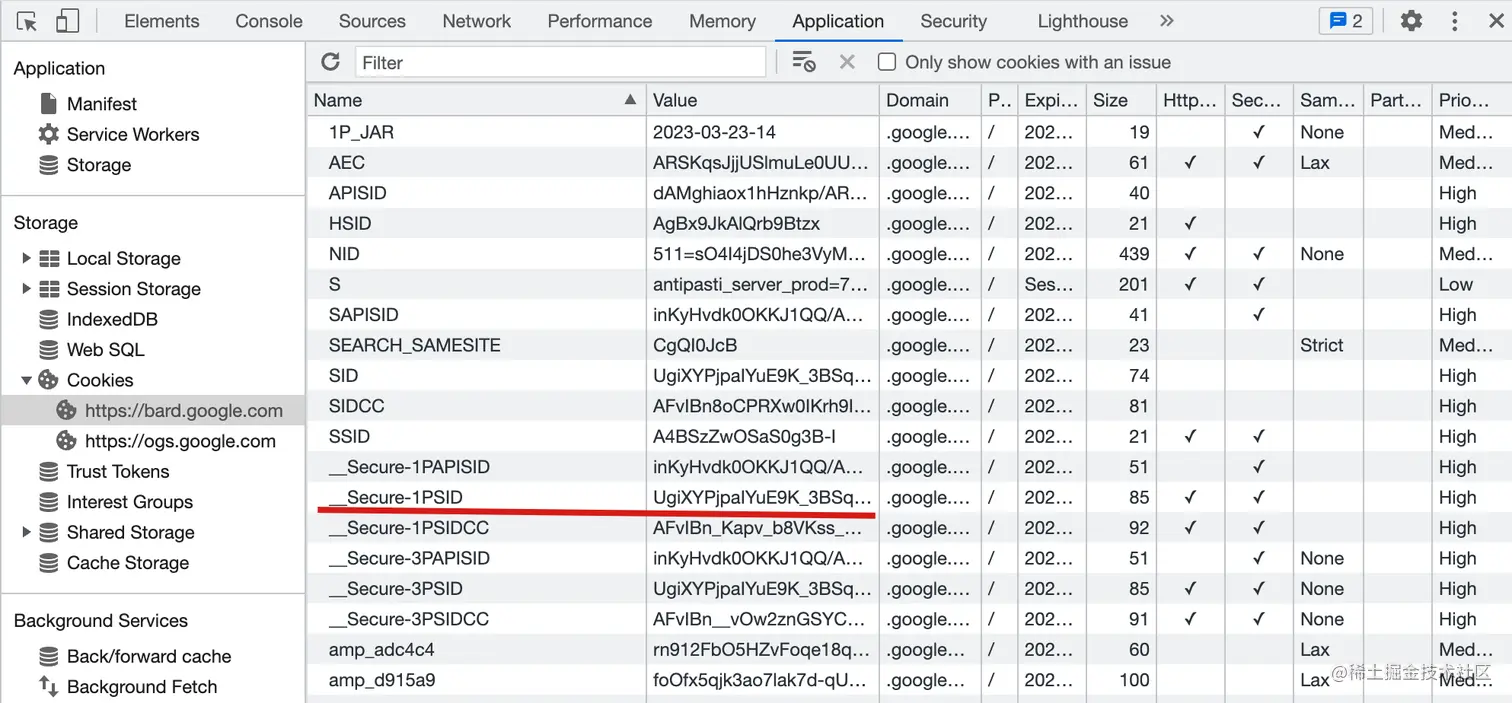
Task: Select the __Secure-1PSID cookie row
Action: [908, 497]
